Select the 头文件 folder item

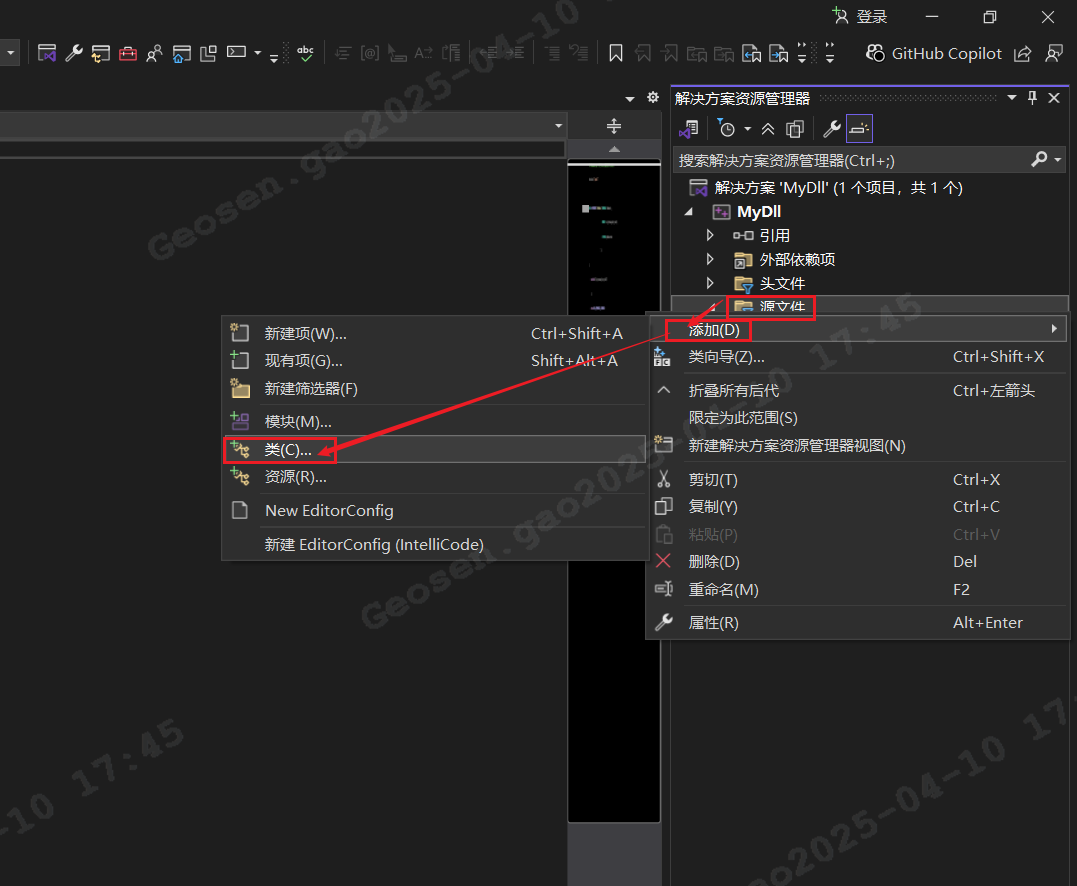coord(769,284)
